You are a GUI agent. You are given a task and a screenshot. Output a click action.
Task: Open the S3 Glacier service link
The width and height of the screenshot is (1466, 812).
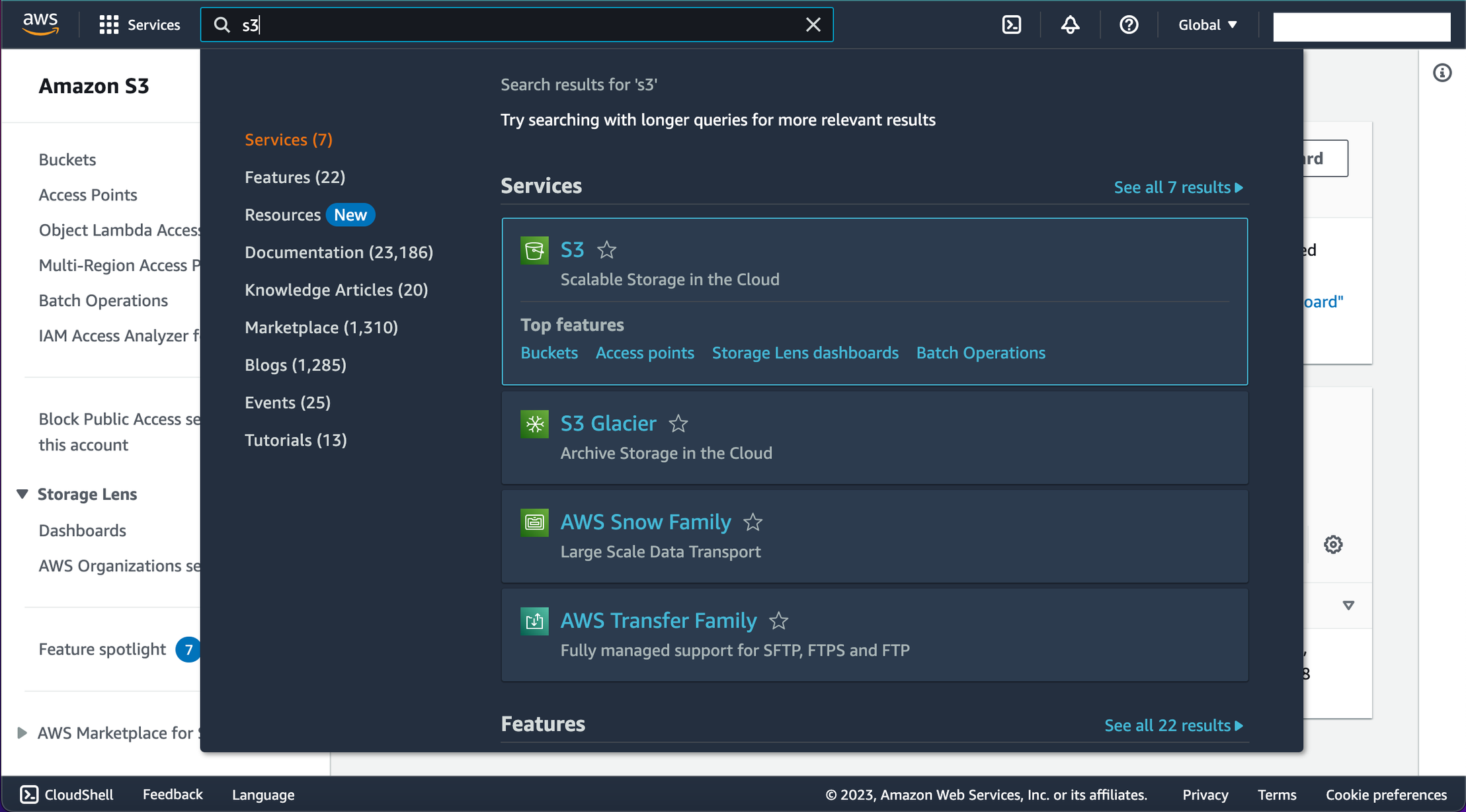608,423
